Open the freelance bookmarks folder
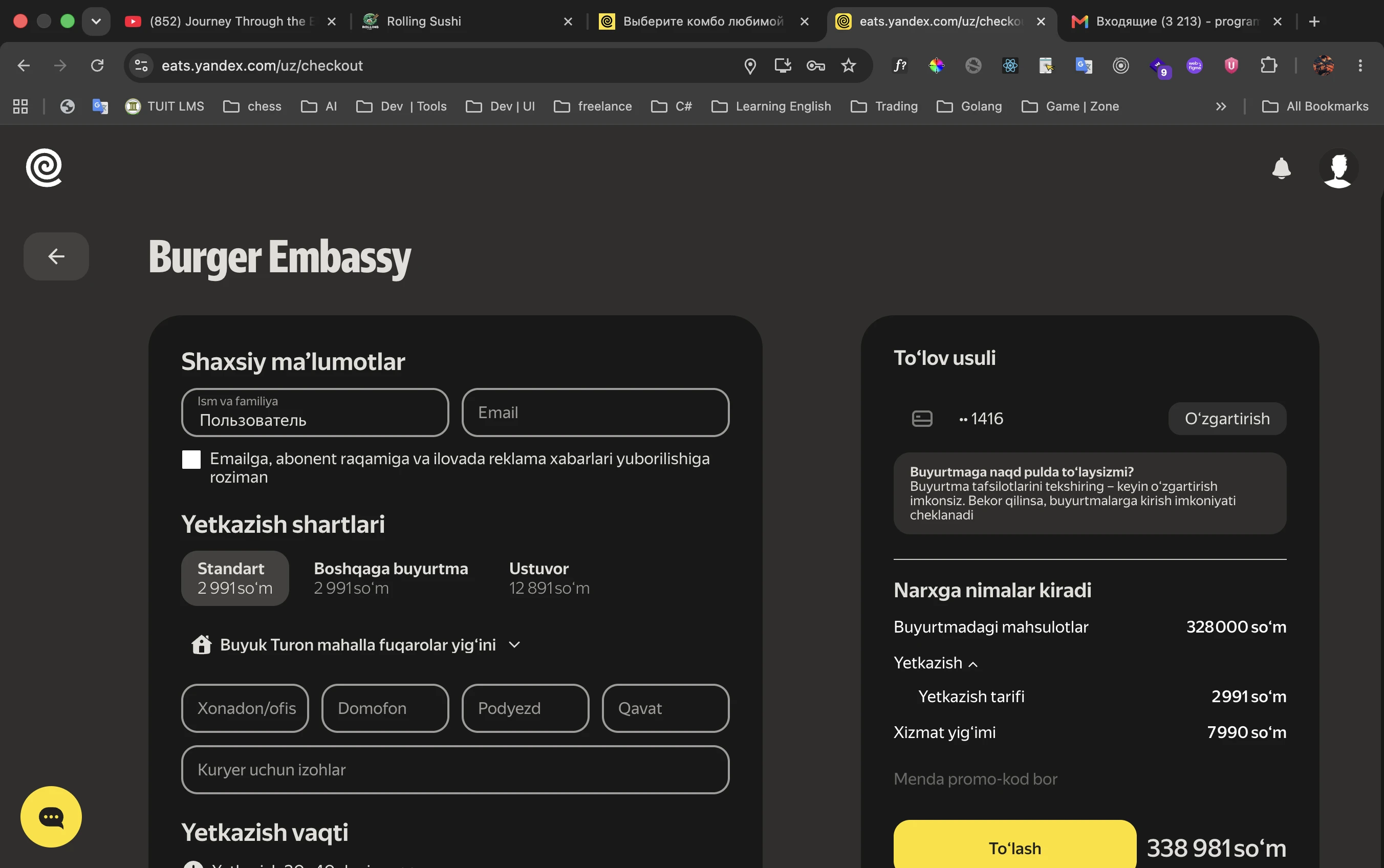The image size is (1384, 868). pos(593,106)
